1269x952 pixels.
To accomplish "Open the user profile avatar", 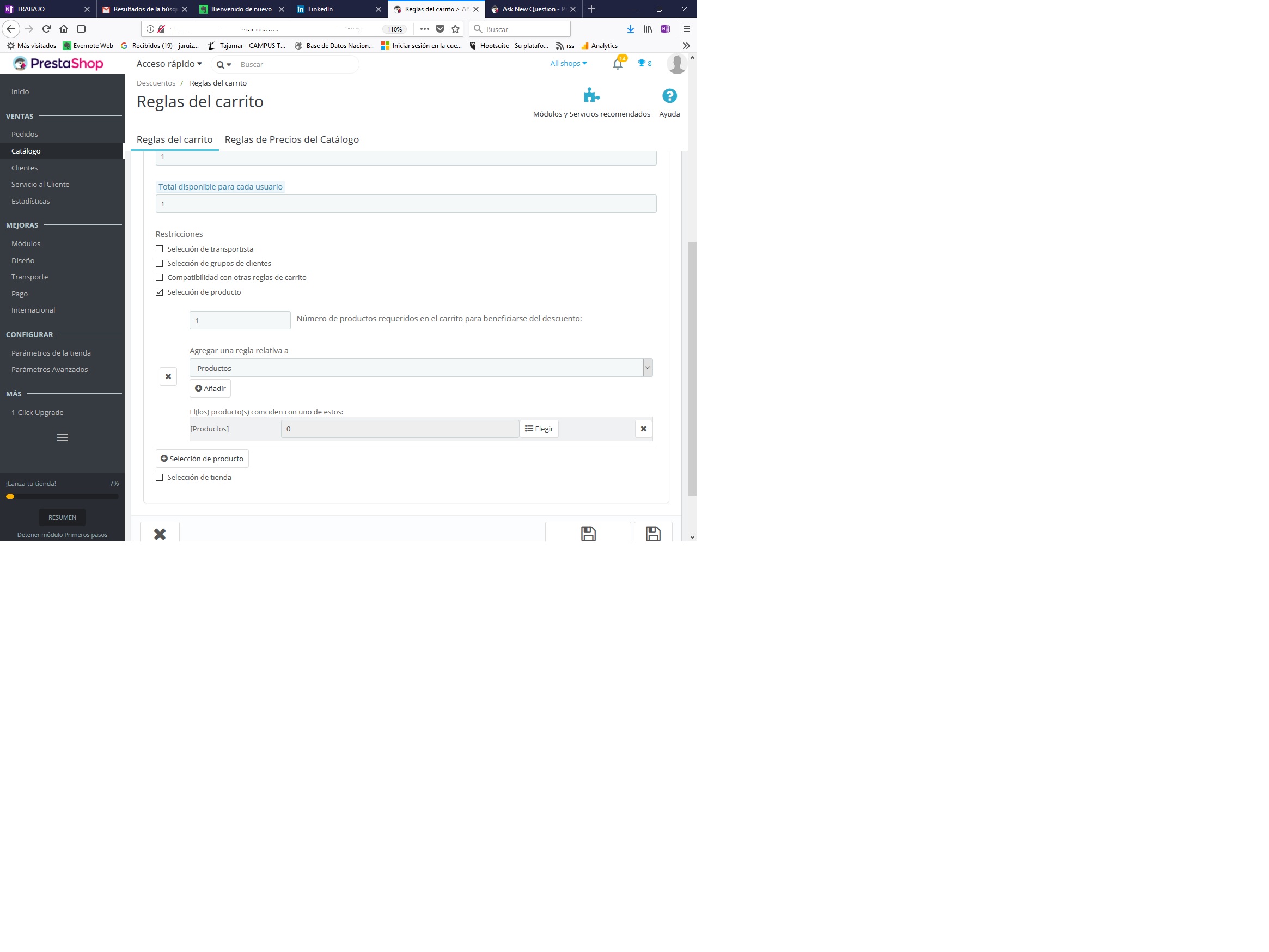I will [676, 64].
